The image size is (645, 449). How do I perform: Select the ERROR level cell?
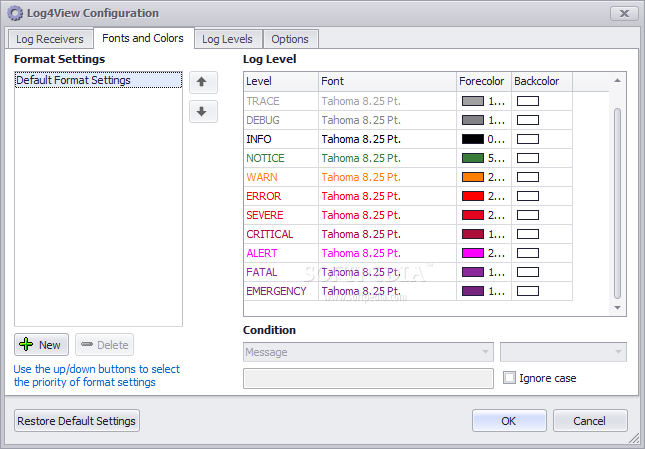point(281,196)
